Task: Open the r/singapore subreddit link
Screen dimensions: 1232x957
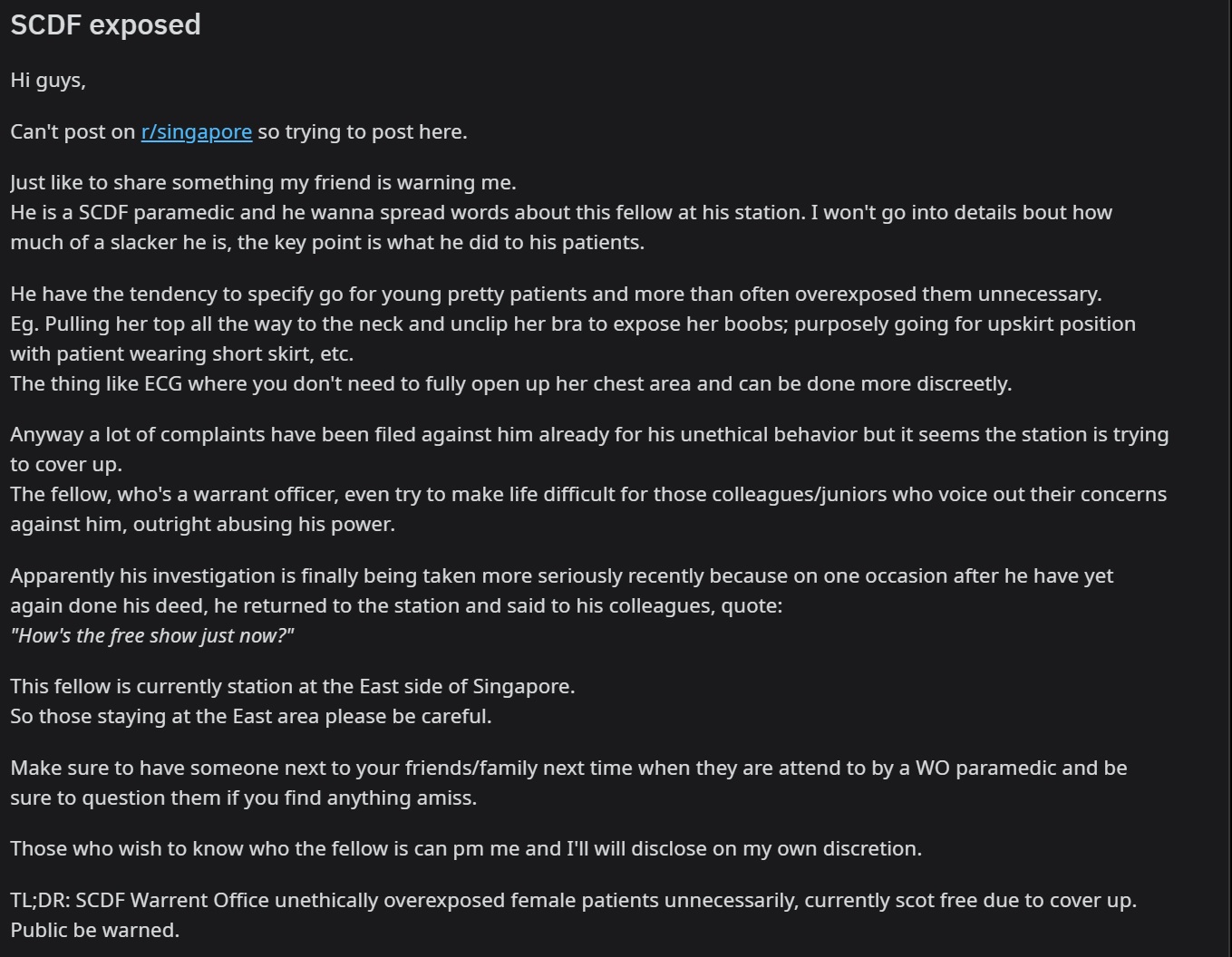Action: pos(197,131)
